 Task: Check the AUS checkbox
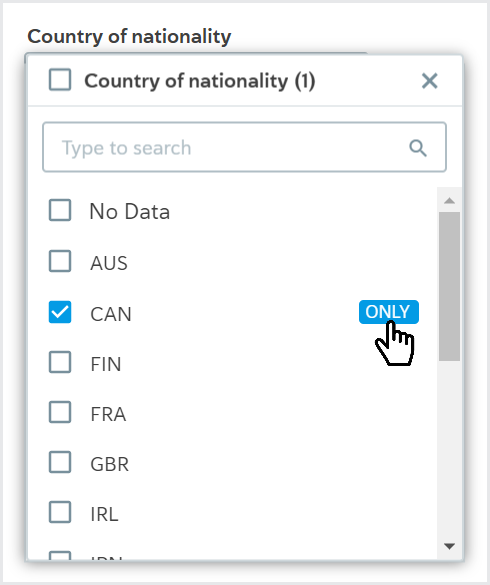(x=60, y=261)
